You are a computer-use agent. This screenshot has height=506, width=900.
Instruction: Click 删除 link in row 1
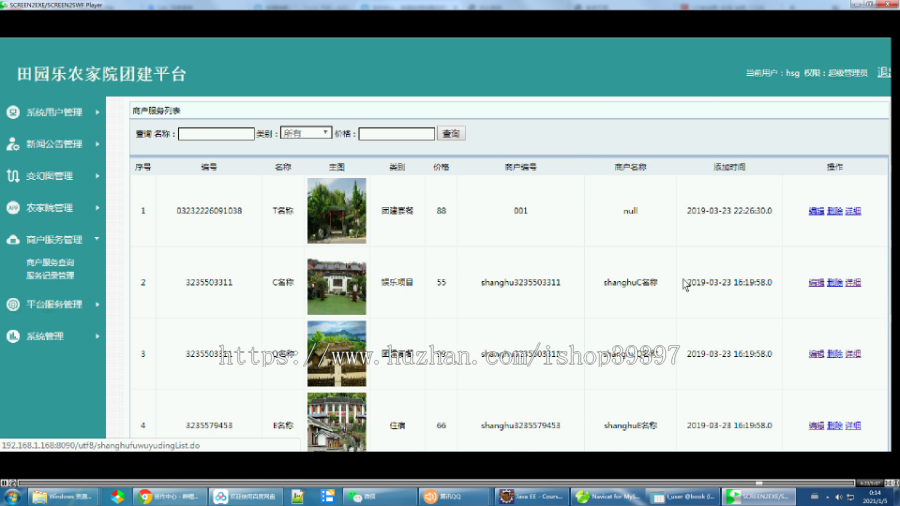tap(835, 211)
